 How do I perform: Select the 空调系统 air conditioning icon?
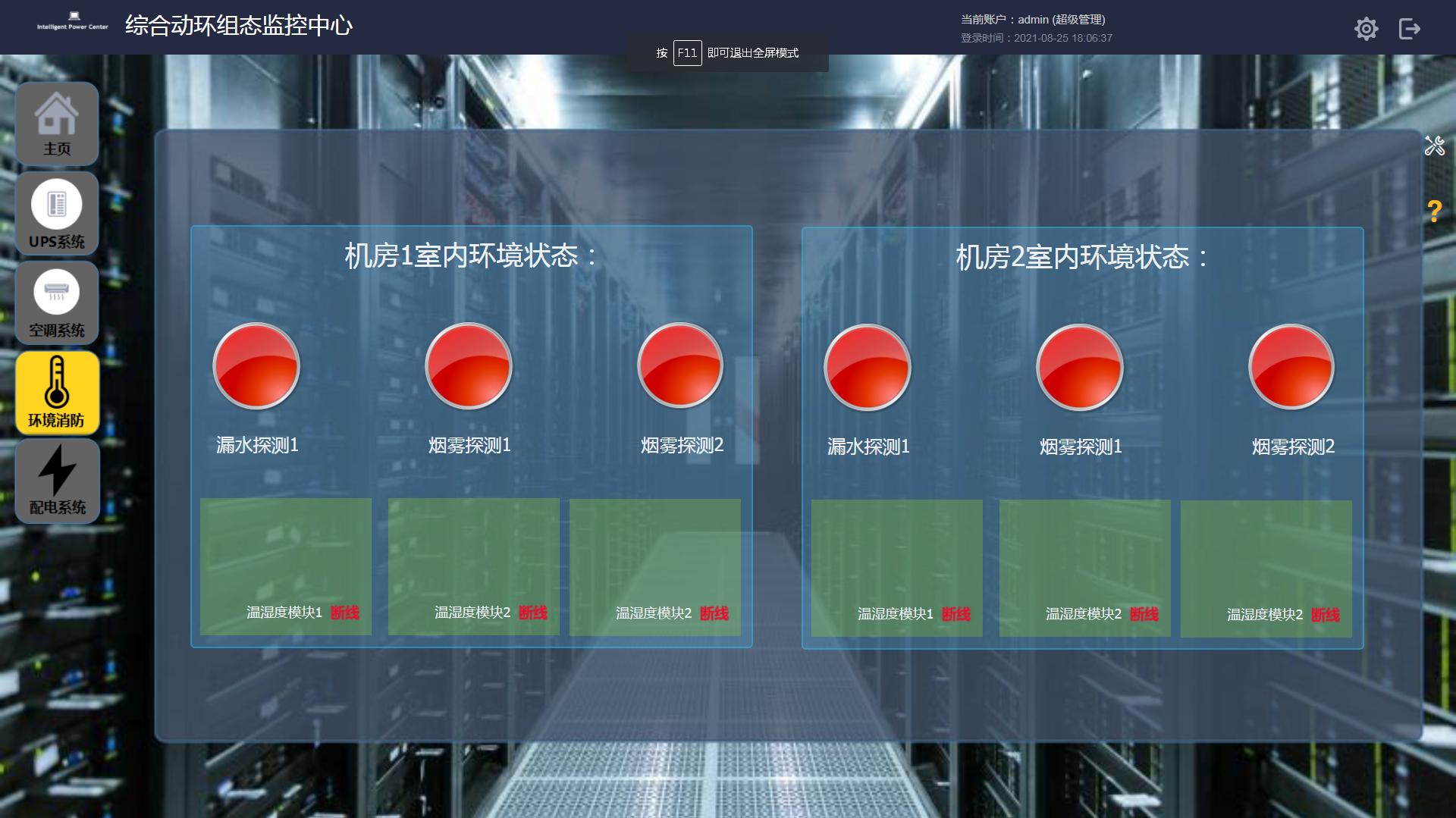click(x=57, y=302)
